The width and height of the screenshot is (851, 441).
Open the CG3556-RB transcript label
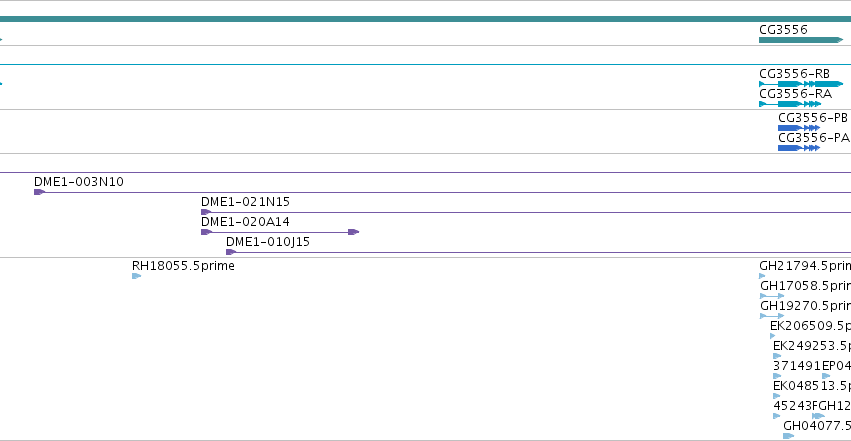pos(794,73)
